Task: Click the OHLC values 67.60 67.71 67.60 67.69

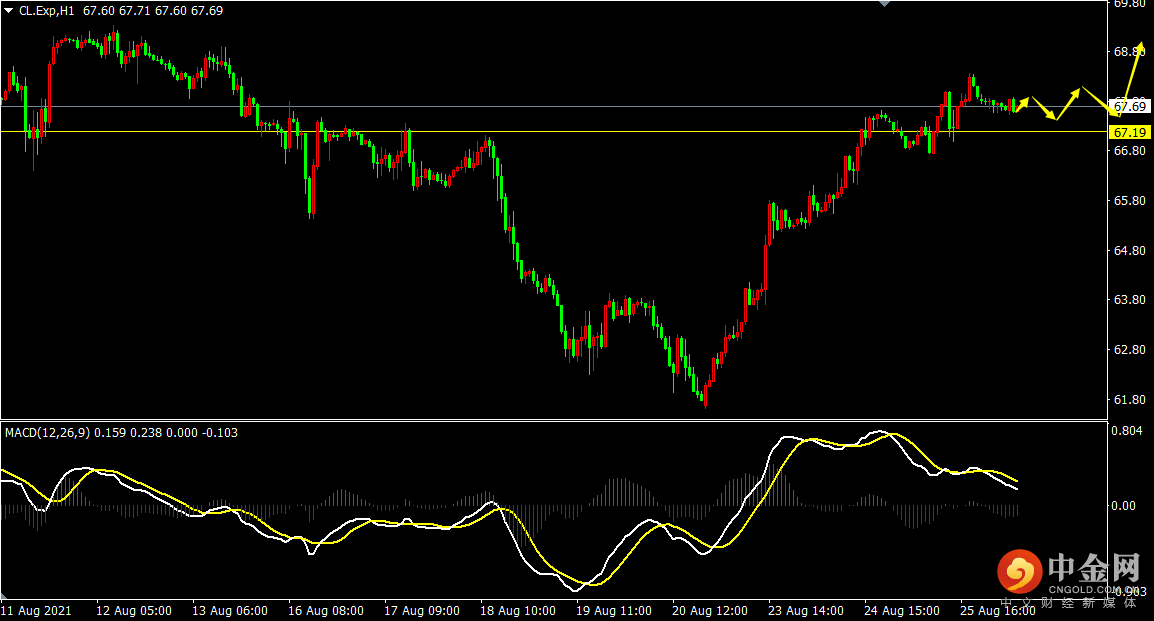Action: tap(153, 11)
